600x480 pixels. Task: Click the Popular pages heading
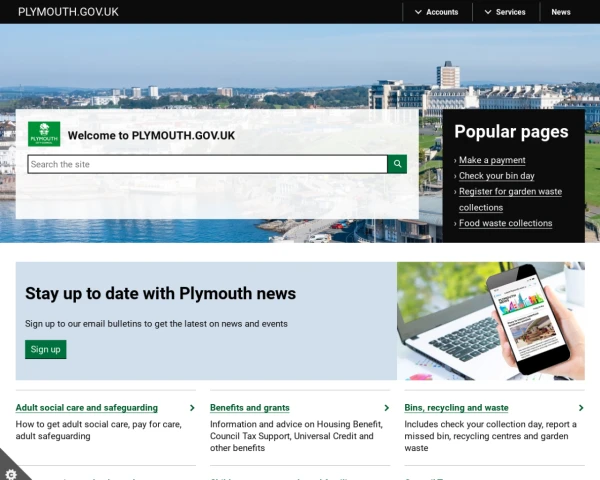click(511, 132)
